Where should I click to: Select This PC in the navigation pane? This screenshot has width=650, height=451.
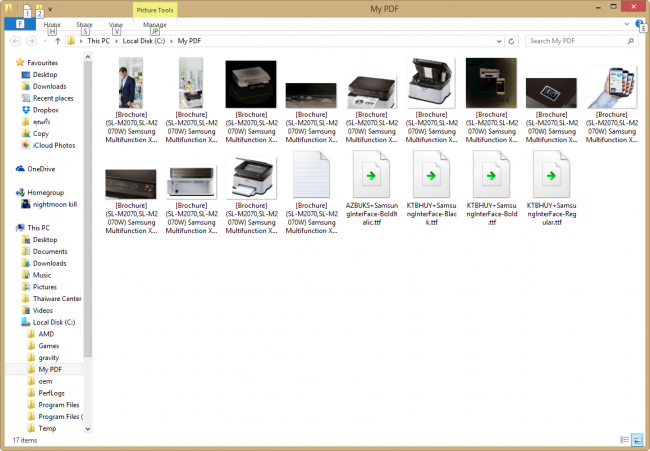pos(38,228)
